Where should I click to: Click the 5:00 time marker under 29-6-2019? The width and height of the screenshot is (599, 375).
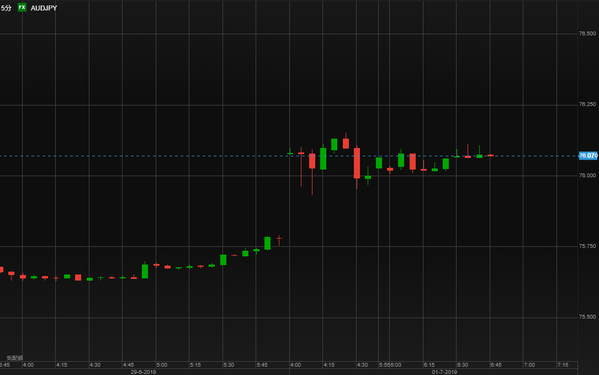(x=162, y=365)
